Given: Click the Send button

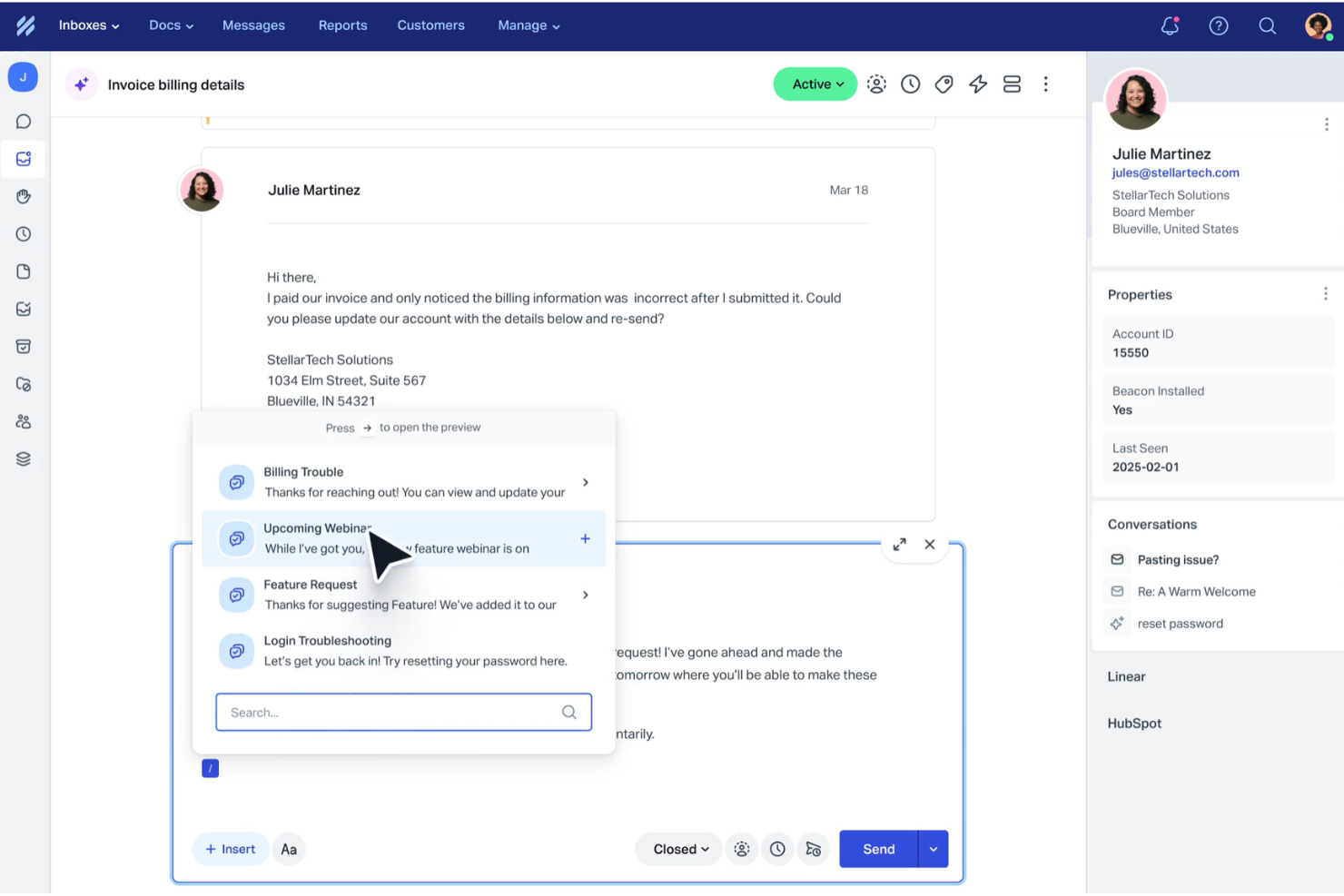Looking at the screenshot, I should [876, 849].
